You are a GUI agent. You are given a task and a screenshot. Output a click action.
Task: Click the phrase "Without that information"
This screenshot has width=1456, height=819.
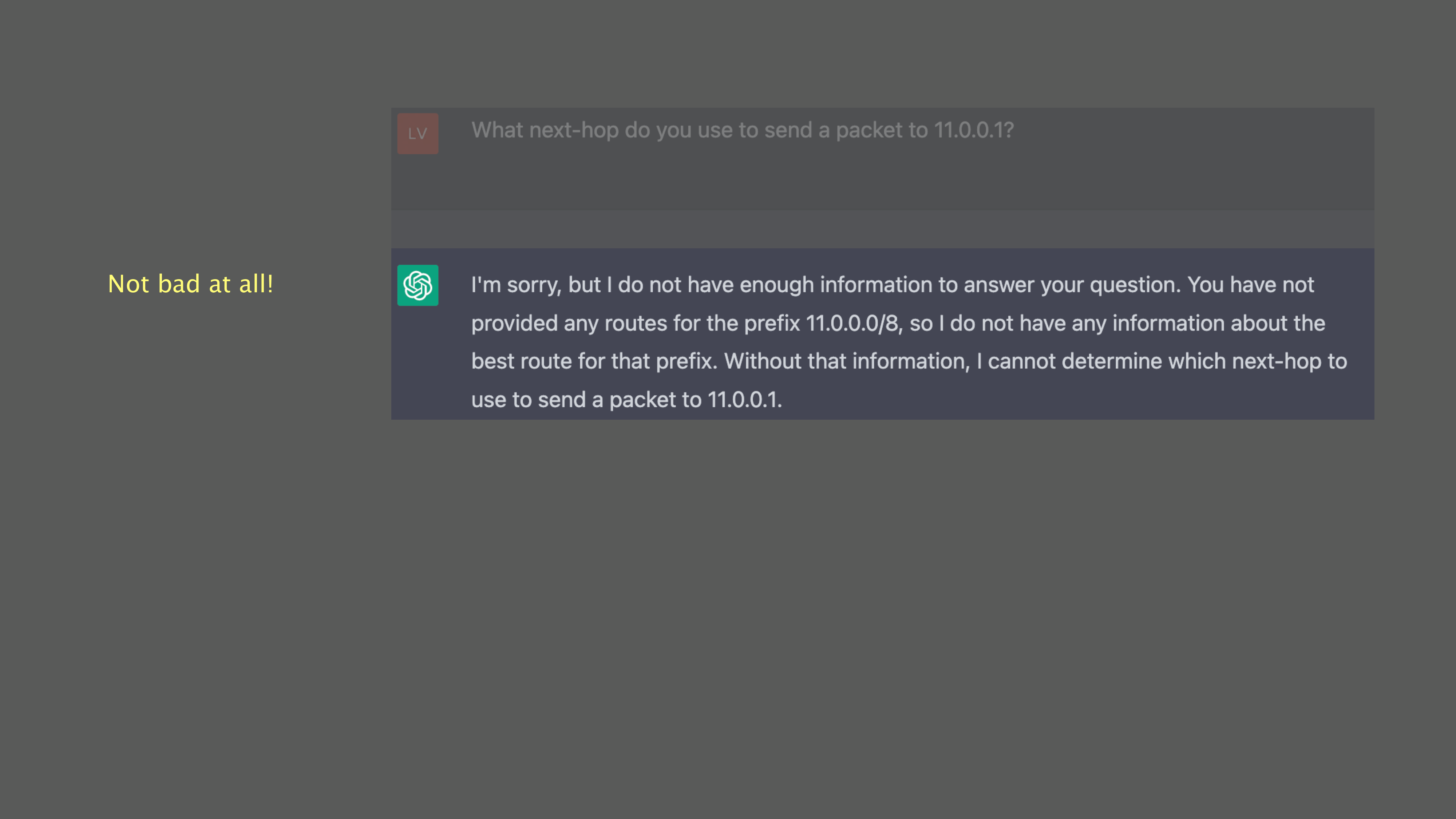[846, 362]
